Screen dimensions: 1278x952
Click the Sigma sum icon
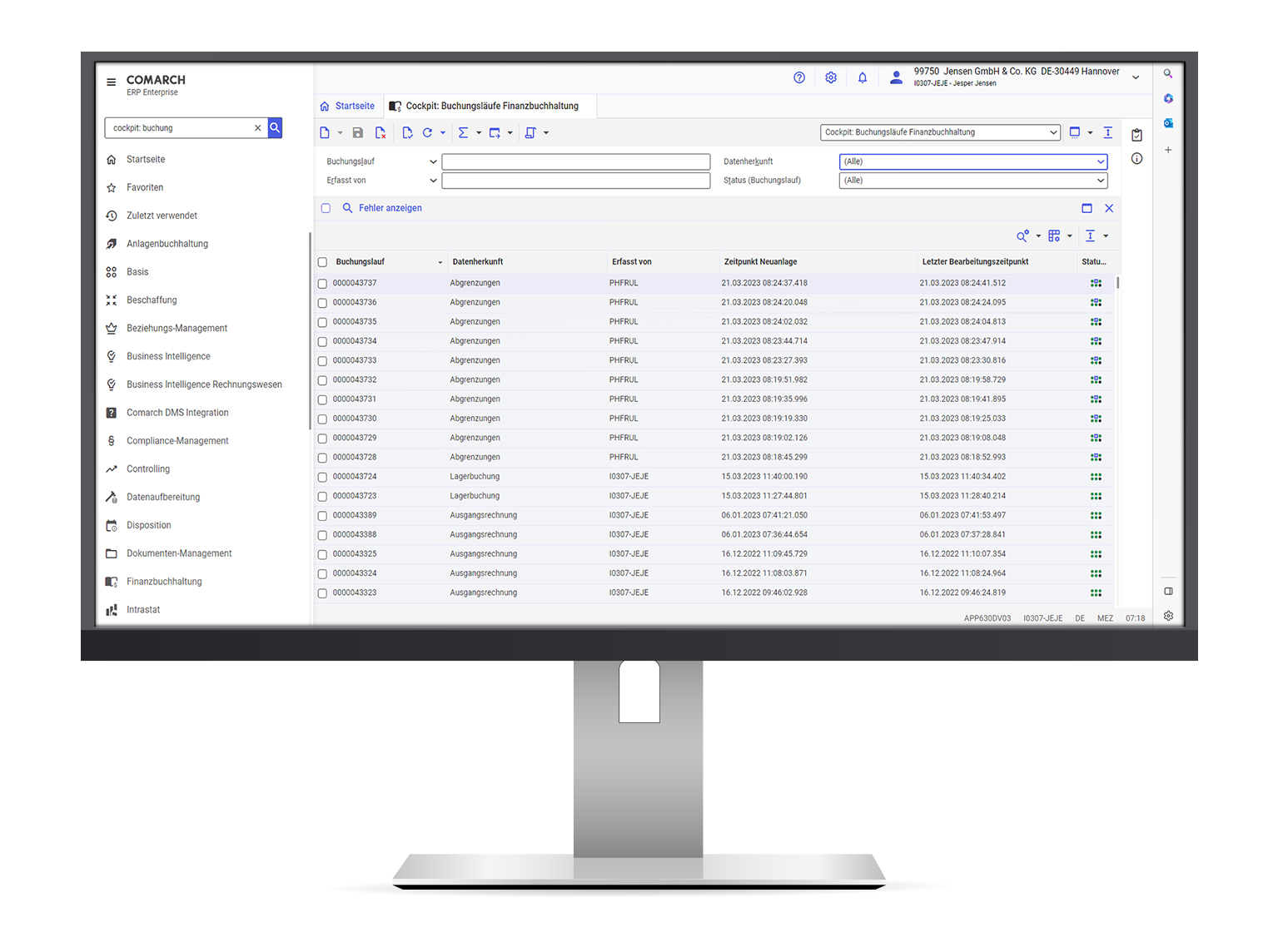463,133
